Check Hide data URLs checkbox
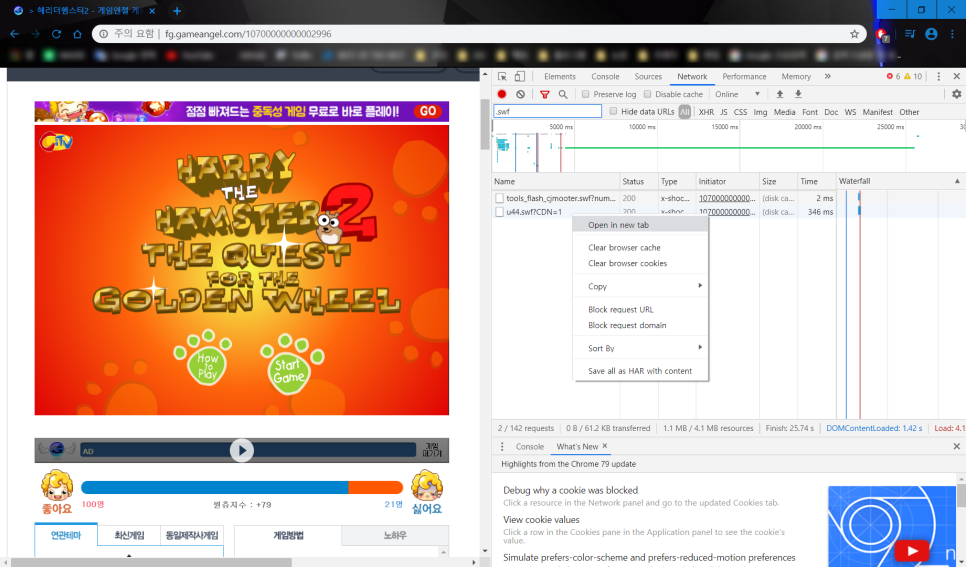Image resolution: width=966 pixels, height=567 pixels. 613,111
